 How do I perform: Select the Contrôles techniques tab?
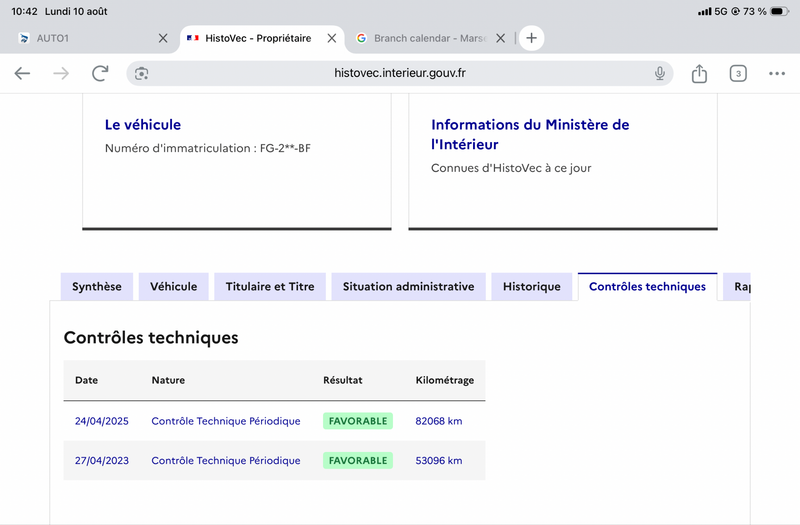(647, 287)
